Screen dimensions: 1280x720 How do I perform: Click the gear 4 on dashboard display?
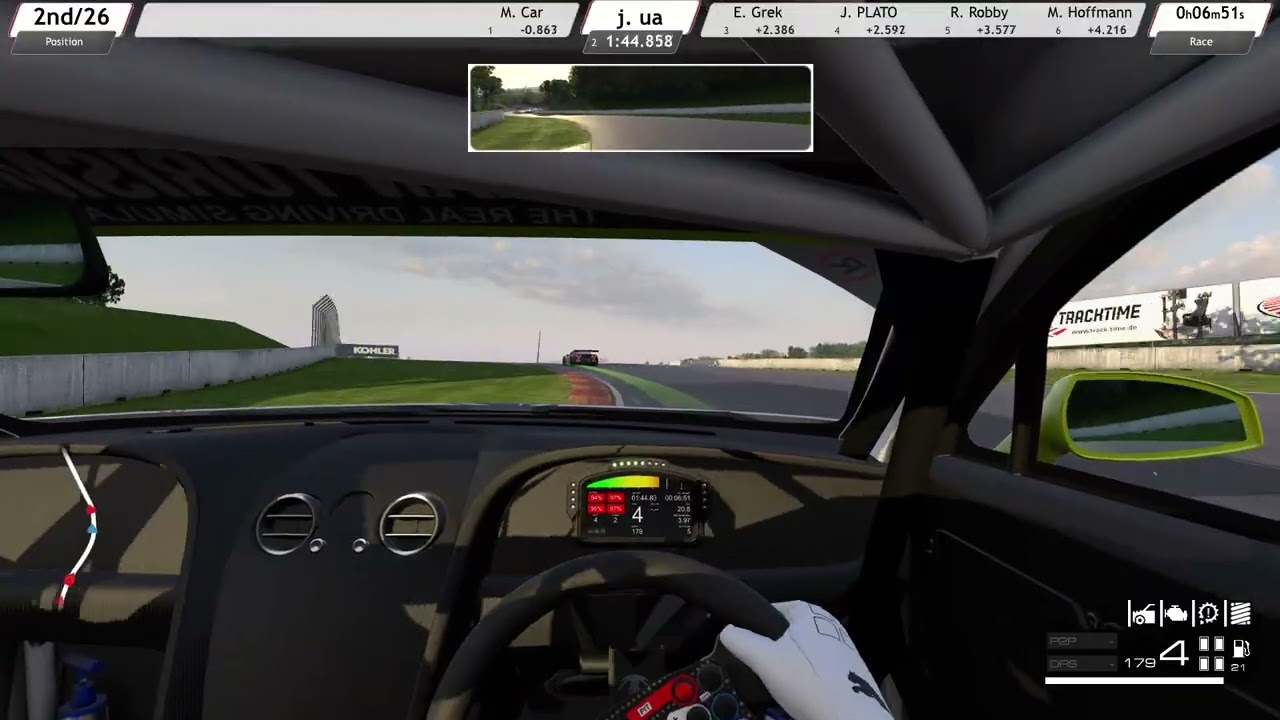point(637,516)
